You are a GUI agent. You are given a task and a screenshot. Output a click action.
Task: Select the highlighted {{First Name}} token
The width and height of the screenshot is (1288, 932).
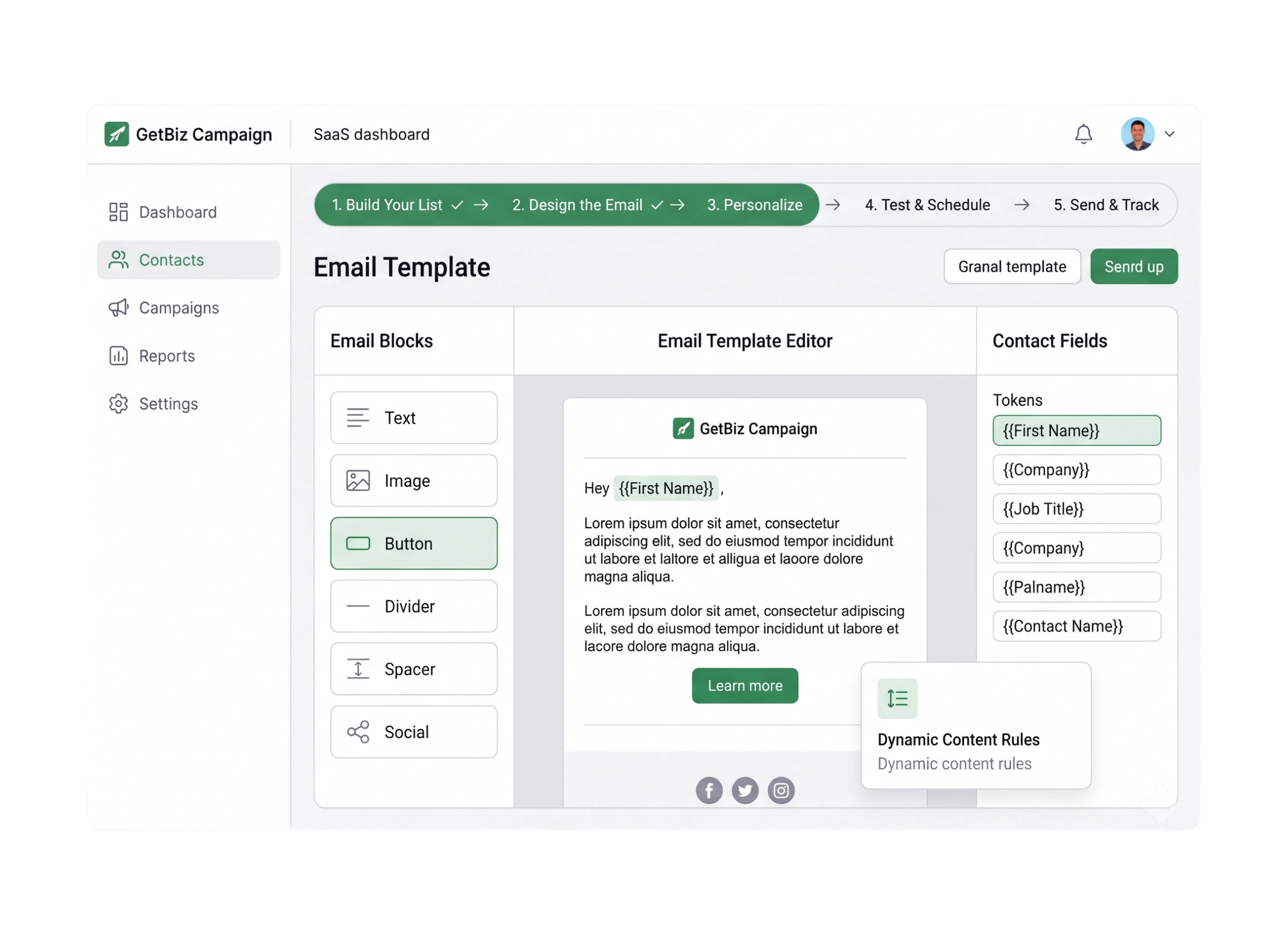click(x=1076, y=430)
